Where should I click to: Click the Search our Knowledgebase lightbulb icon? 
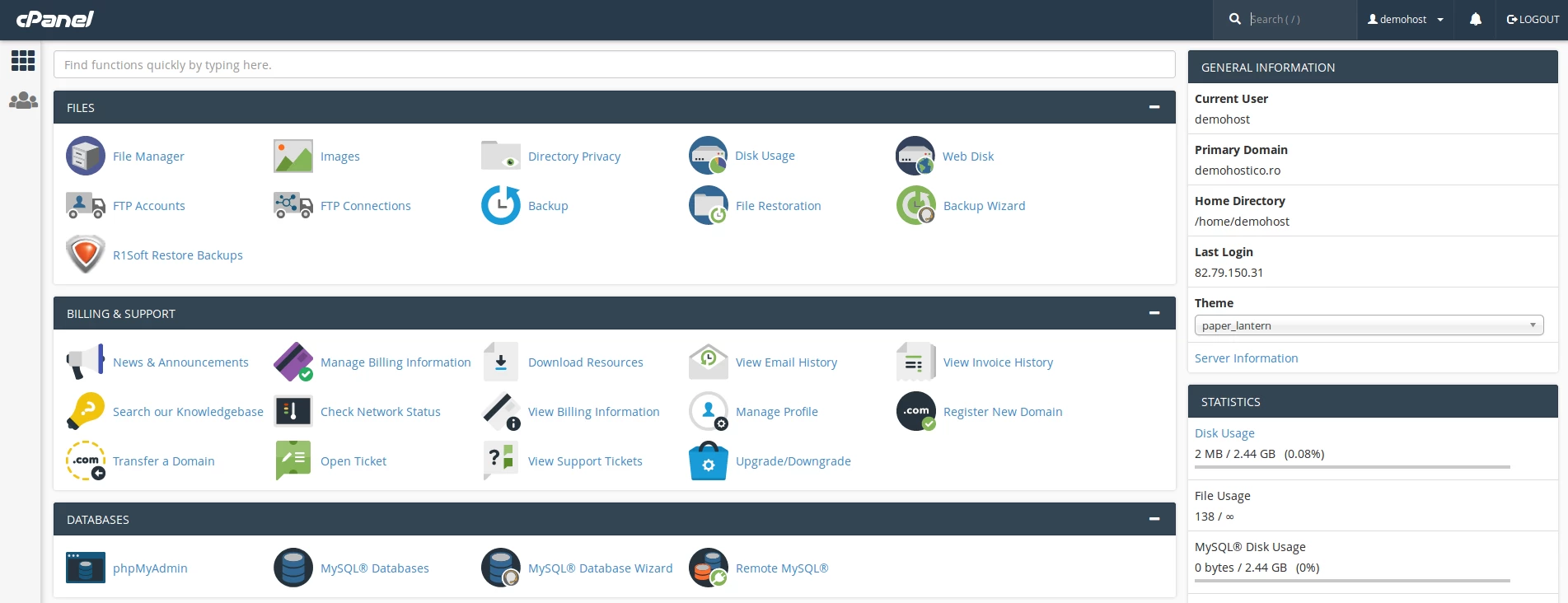click(x=86, y=411)
